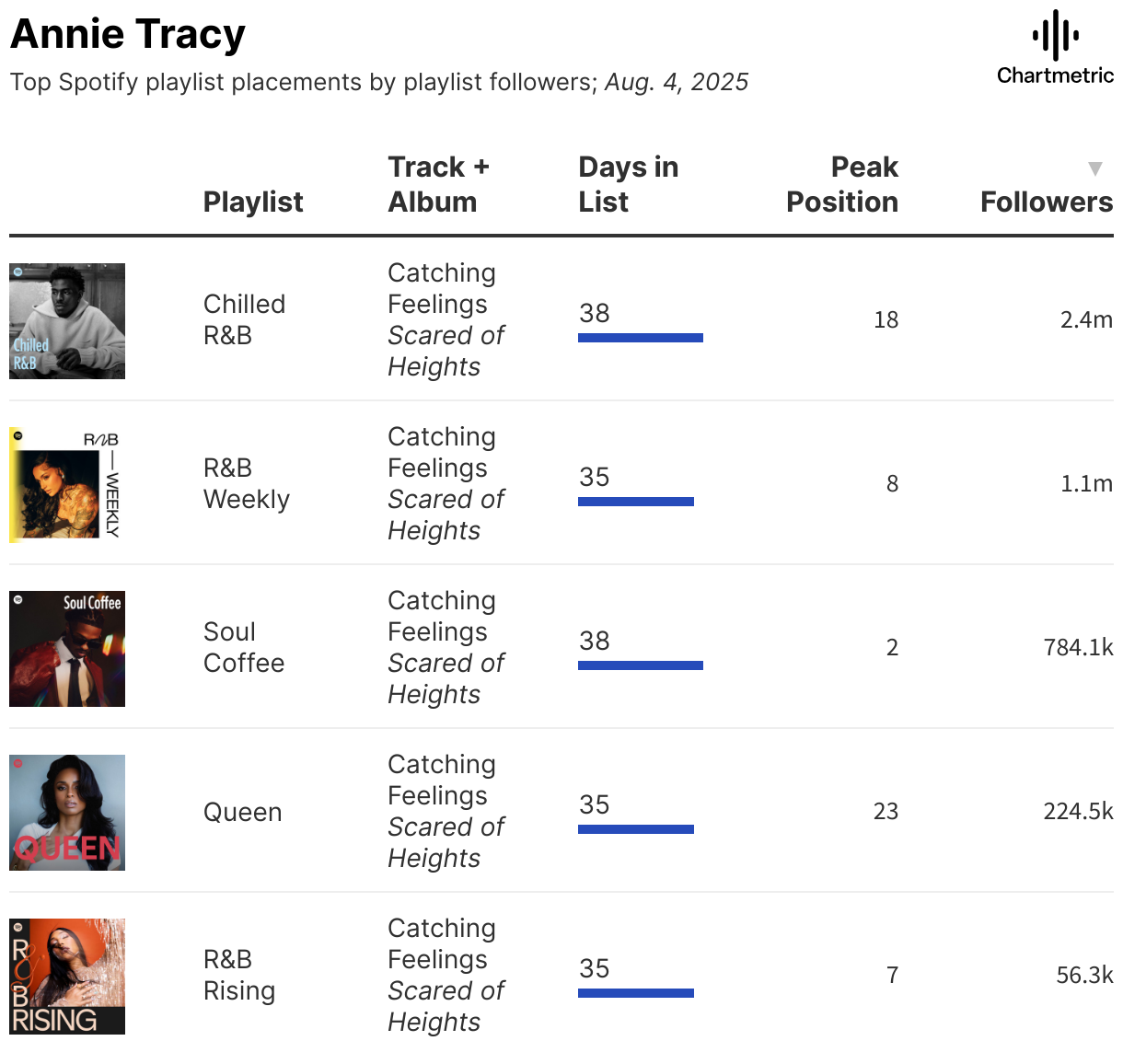
Task: Open the Soul Coffee playlist cover
Action: [67, 649]
